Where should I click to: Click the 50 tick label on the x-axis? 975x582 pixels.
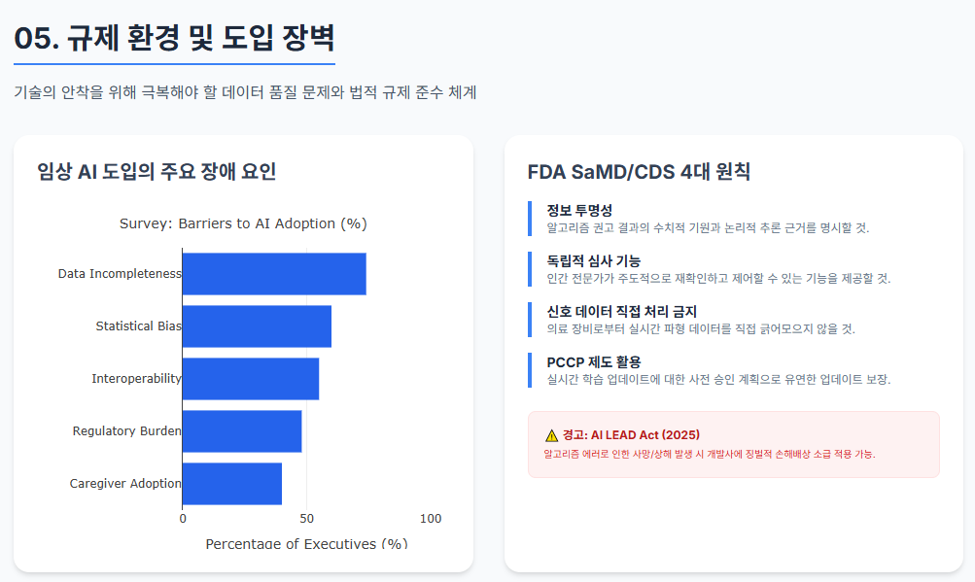(307, 519)
